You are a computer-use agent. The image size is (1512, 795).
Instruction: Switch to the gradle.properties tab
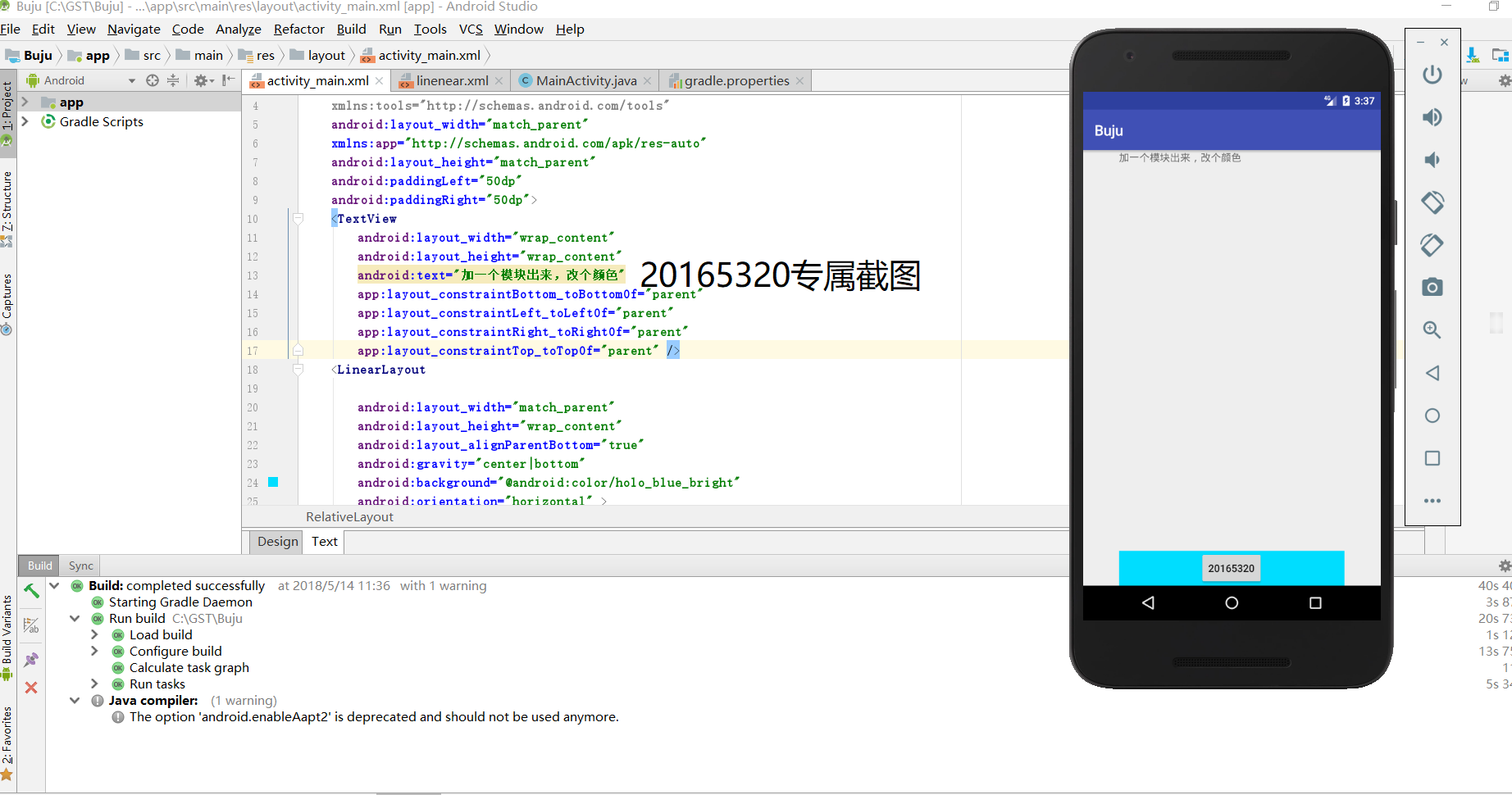tap(736, 80)
